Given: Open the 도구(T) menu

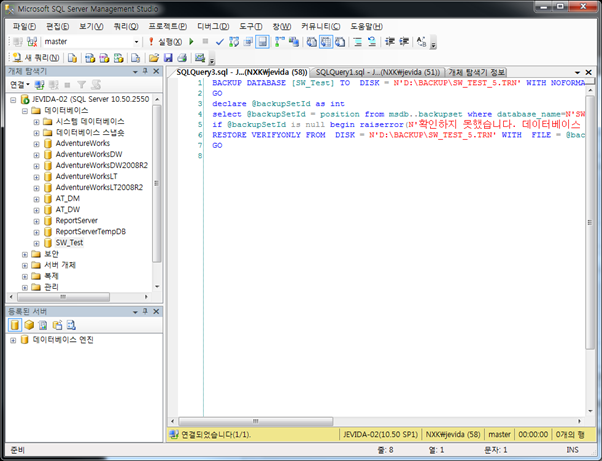Looking at the screenshot, I should [x=251, y=26].
